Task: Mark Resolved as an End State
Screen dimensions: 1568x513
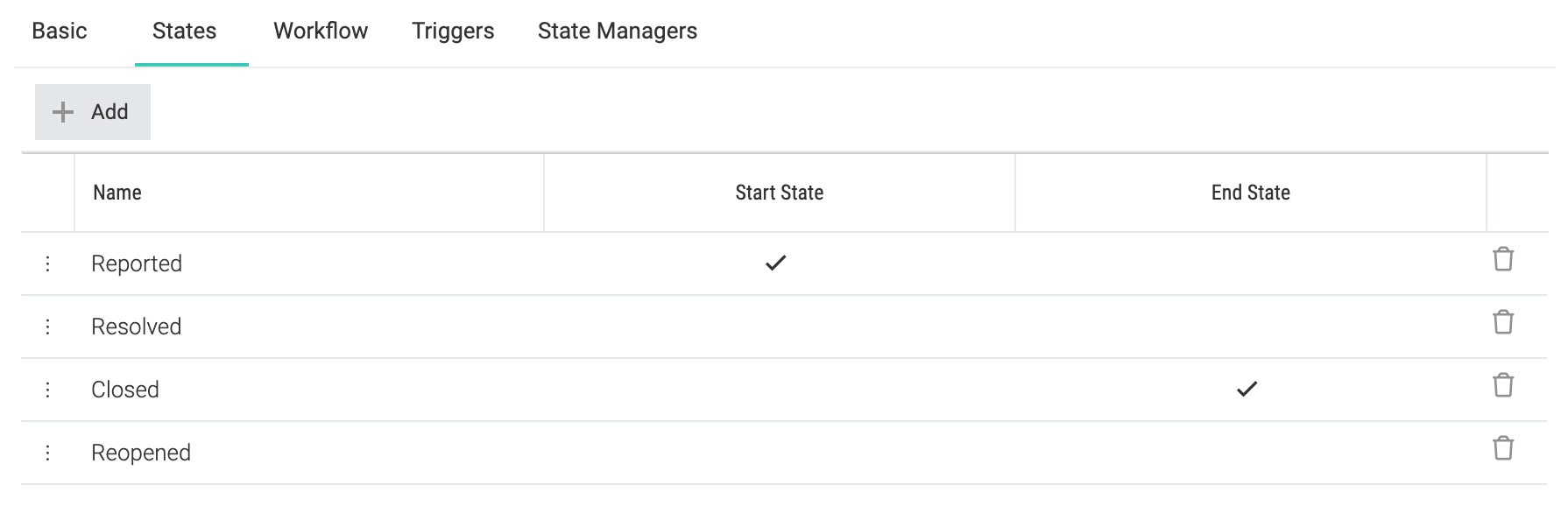Action: click(1250, 327)
